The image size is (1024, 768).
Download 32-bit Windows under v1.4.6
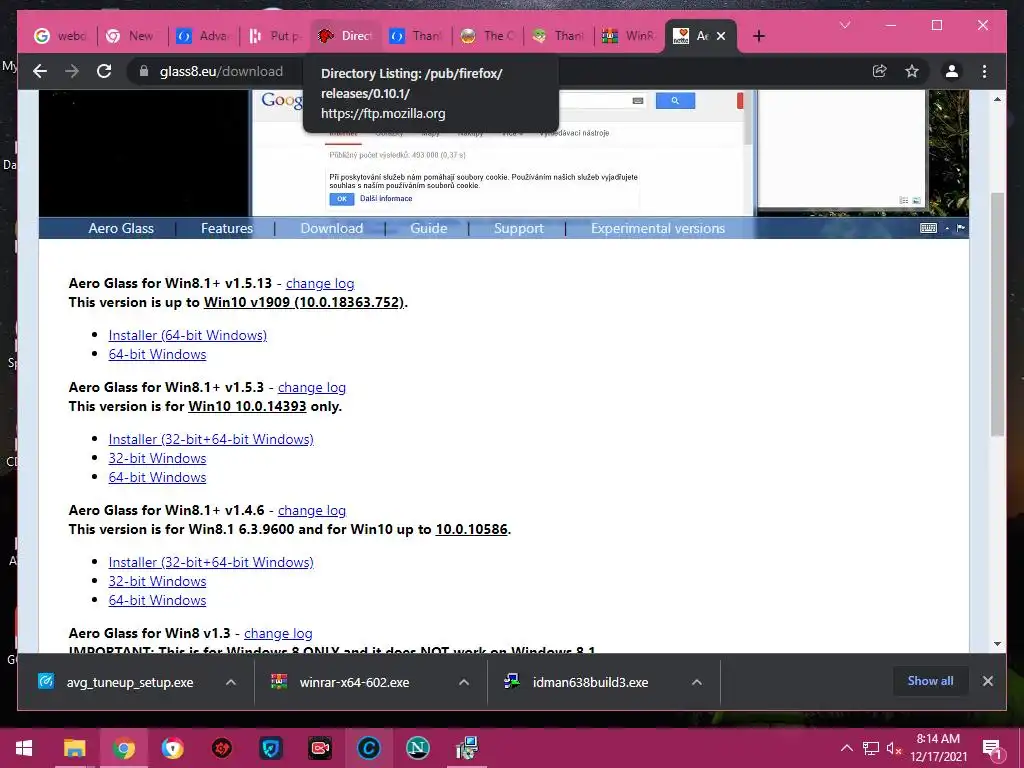pyautogui.click(x=157, y=581)
